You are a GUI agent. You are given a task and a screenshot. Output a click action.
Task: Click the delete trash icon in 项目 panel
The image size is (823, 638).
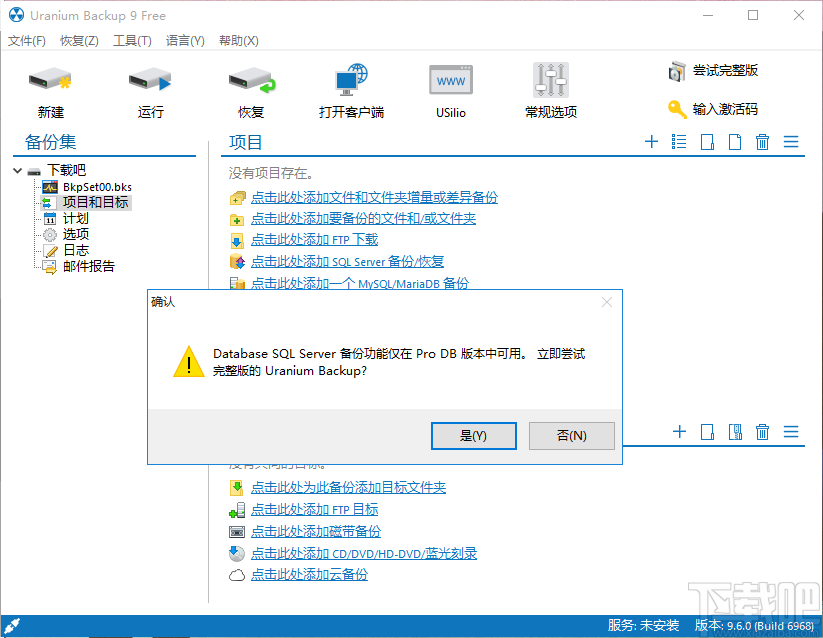[762, 141]
